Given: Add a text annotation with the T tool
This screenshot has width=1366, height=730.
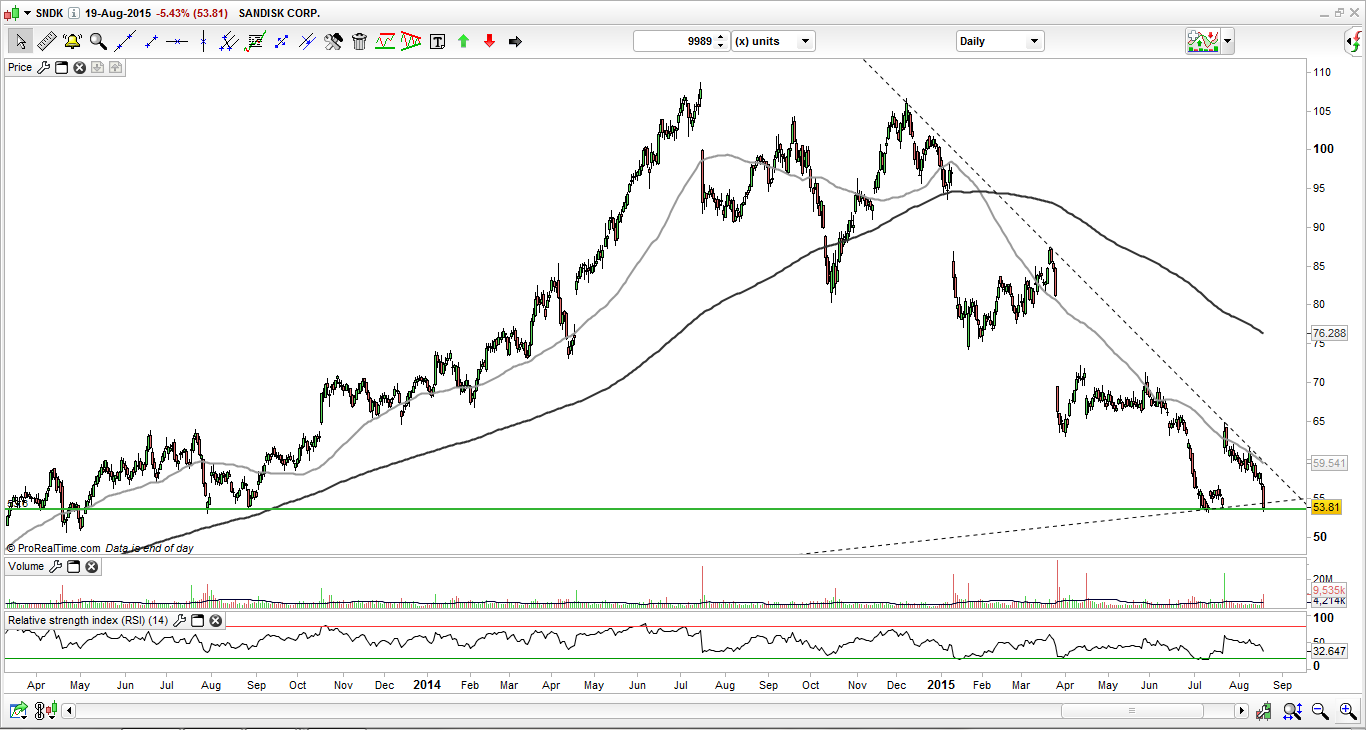Looking at the screenshot, I should (437, 41).
